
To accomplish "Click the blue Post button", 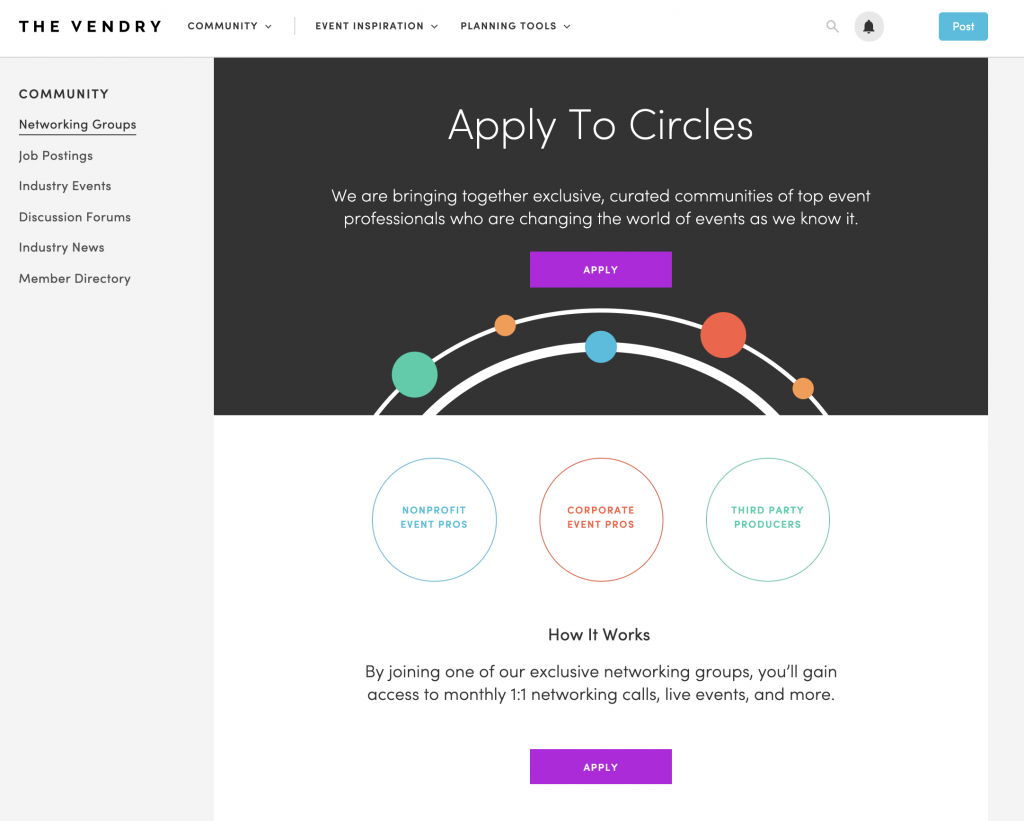I will click(963, 27).
